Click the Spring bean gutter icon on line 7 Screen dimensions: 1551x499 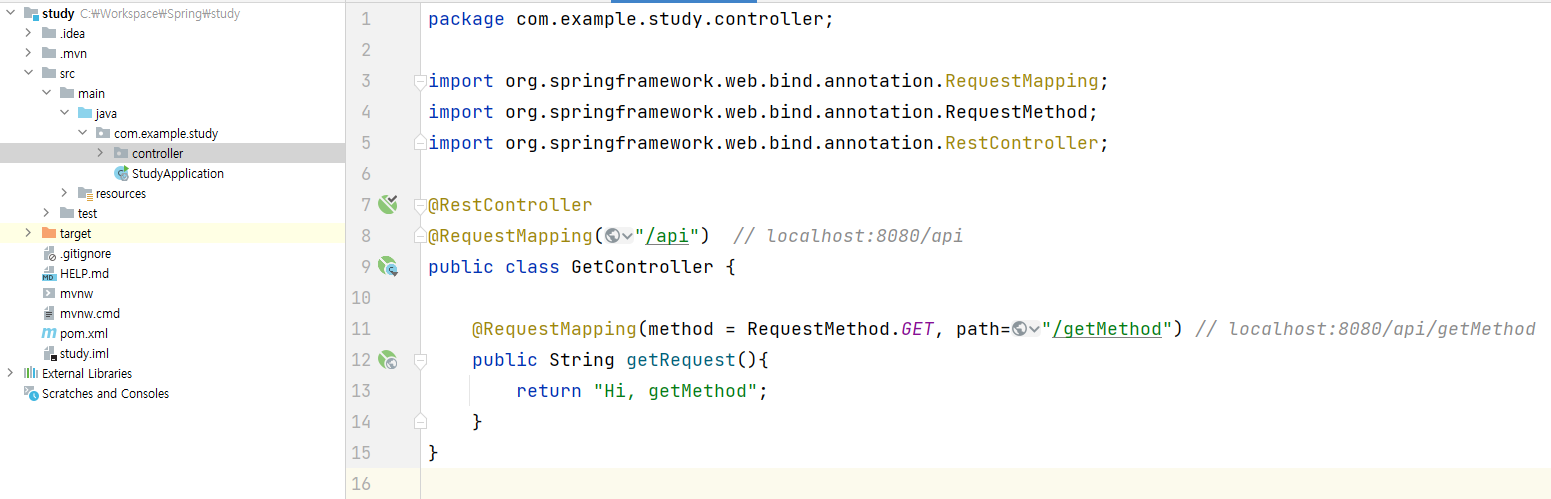click(389, 204)
